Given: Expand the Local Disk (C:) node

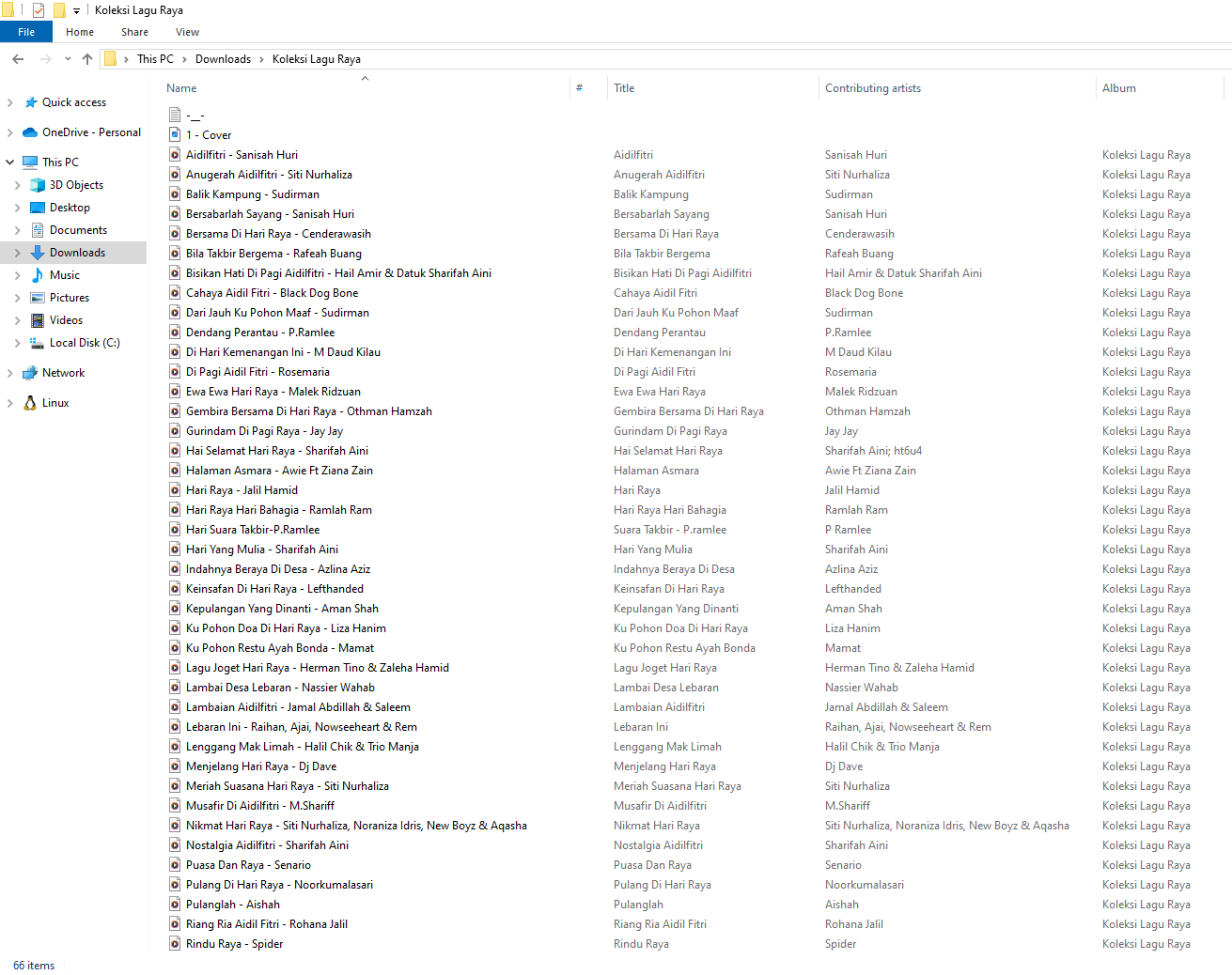Looking at the screenshot, I should (18, 343).
